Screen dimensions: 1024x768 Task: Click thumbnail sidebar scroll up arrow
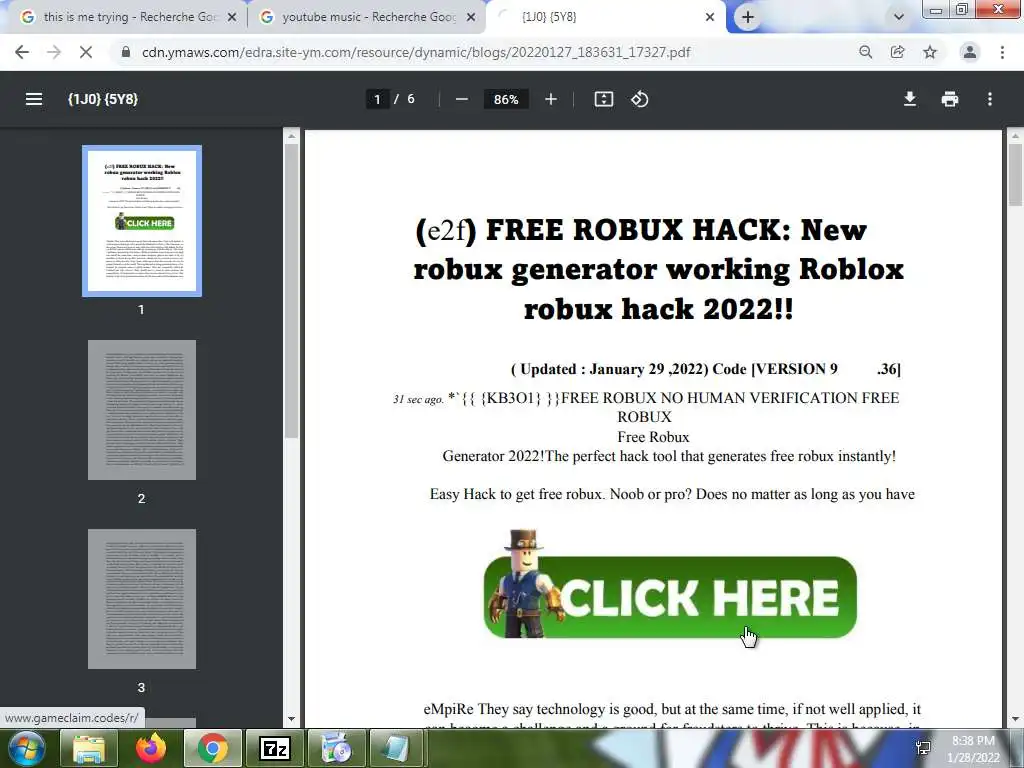pyautogui.click(x=291, y=136)
